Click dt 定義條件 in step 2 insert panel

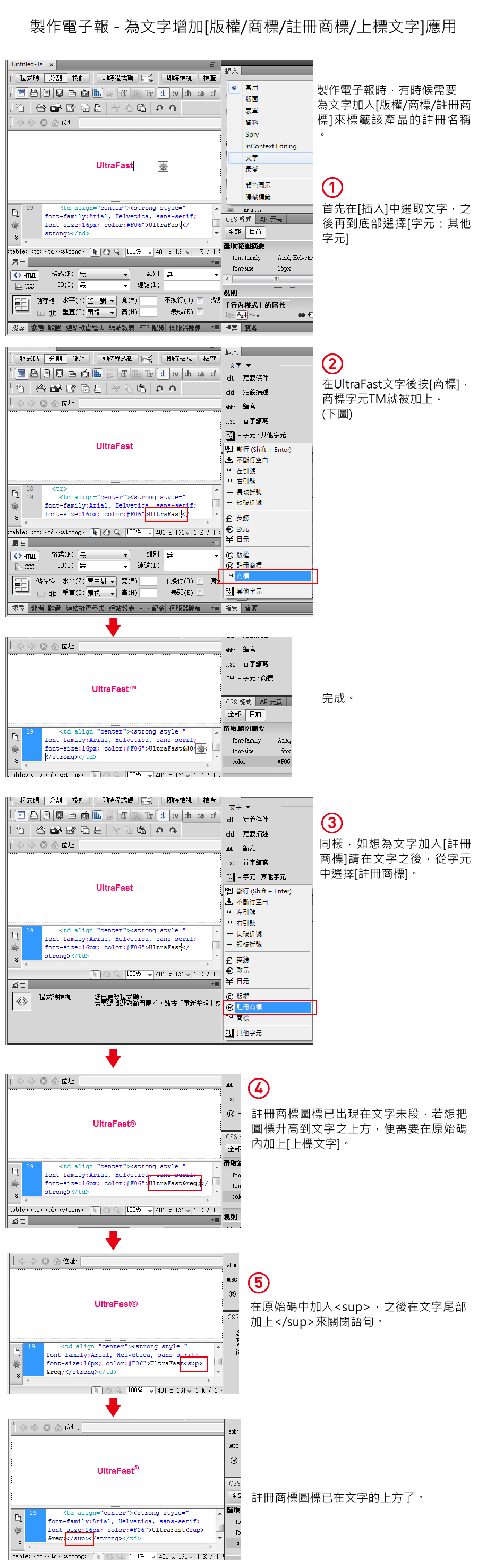pyautogui.click(x=247, y=378)
